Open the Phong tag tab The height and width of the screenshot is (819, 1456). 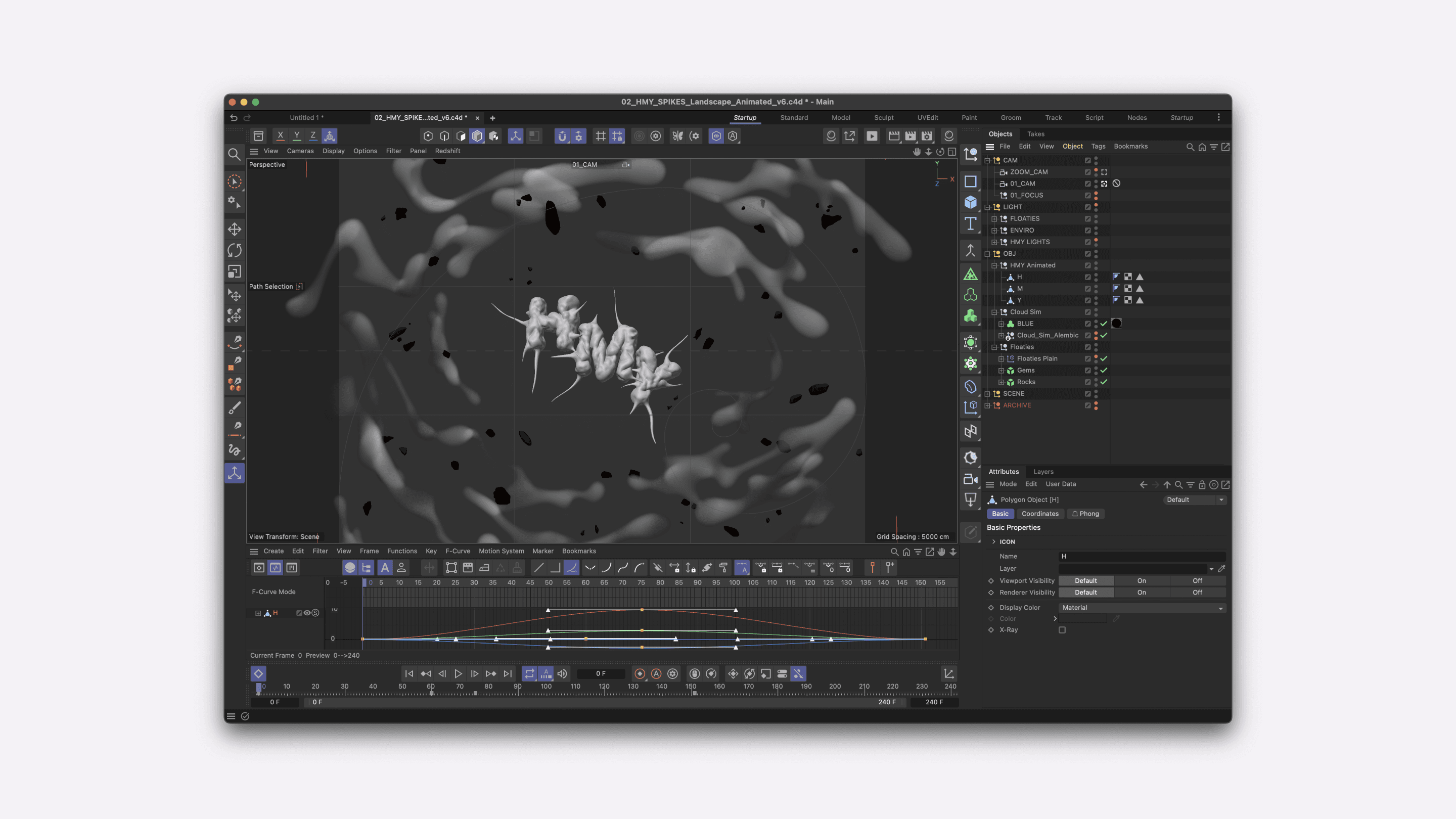pyautogui.click(x=1085, y=514)
